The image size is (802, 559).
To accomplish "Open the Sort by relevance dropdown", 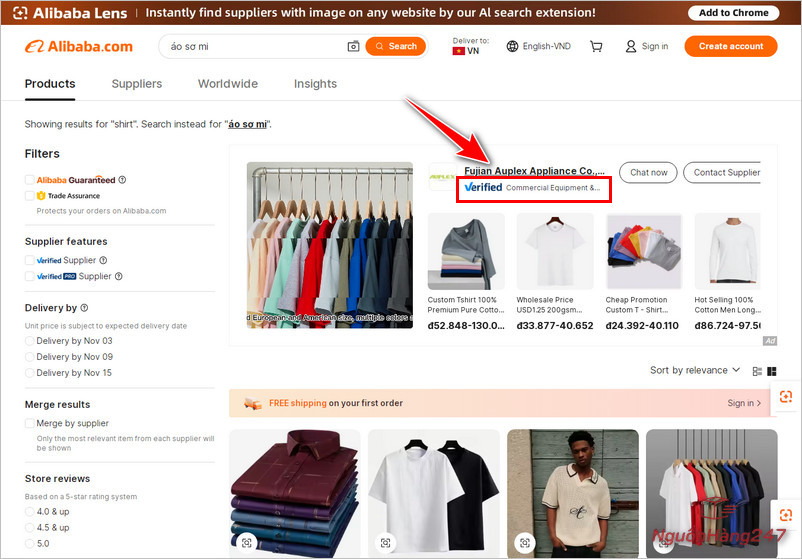I will (x=694, y=370).
